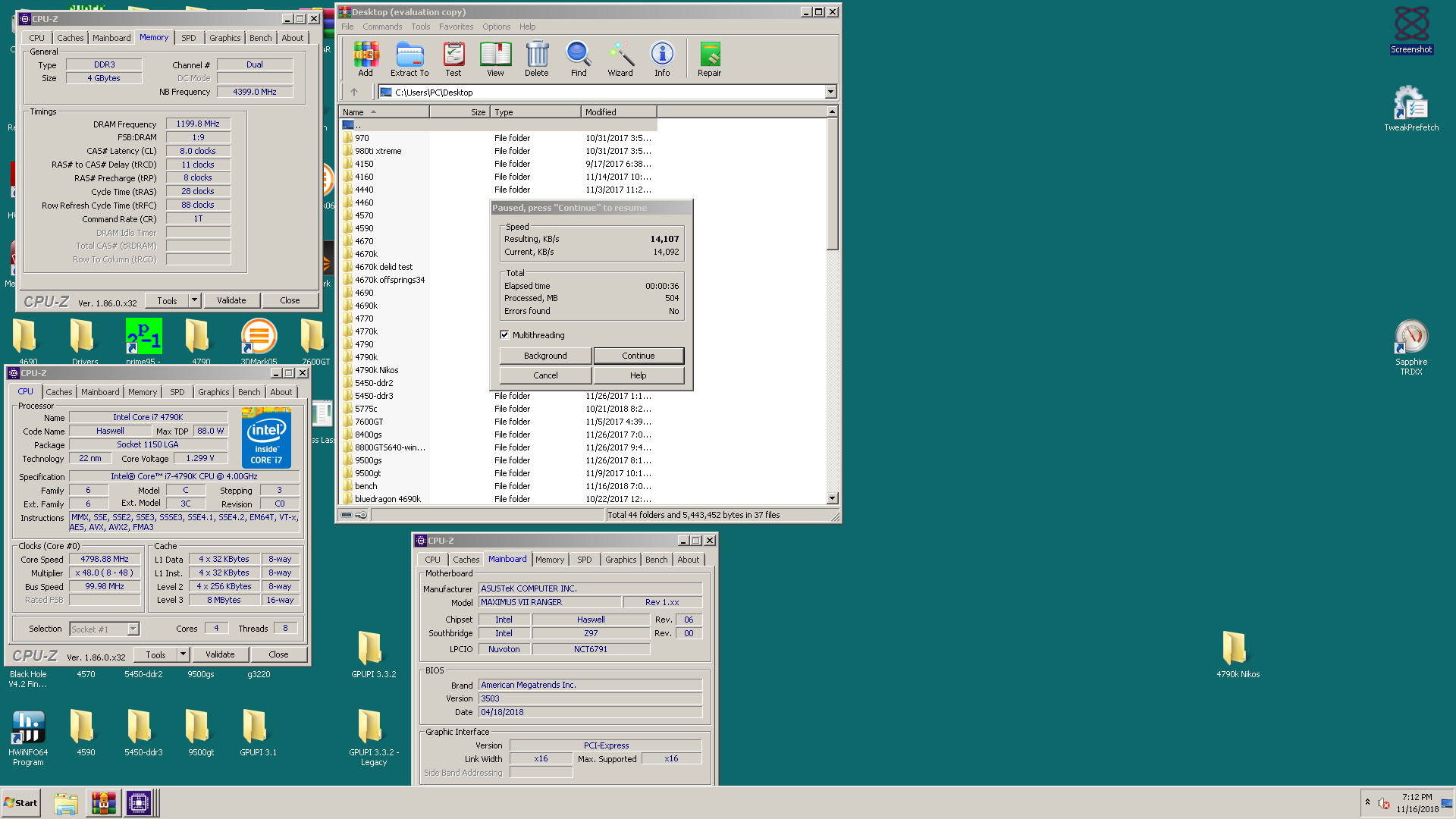1456x819 pixels.
Task: Click Continue to resume benchmark
Action: [639, 356]
